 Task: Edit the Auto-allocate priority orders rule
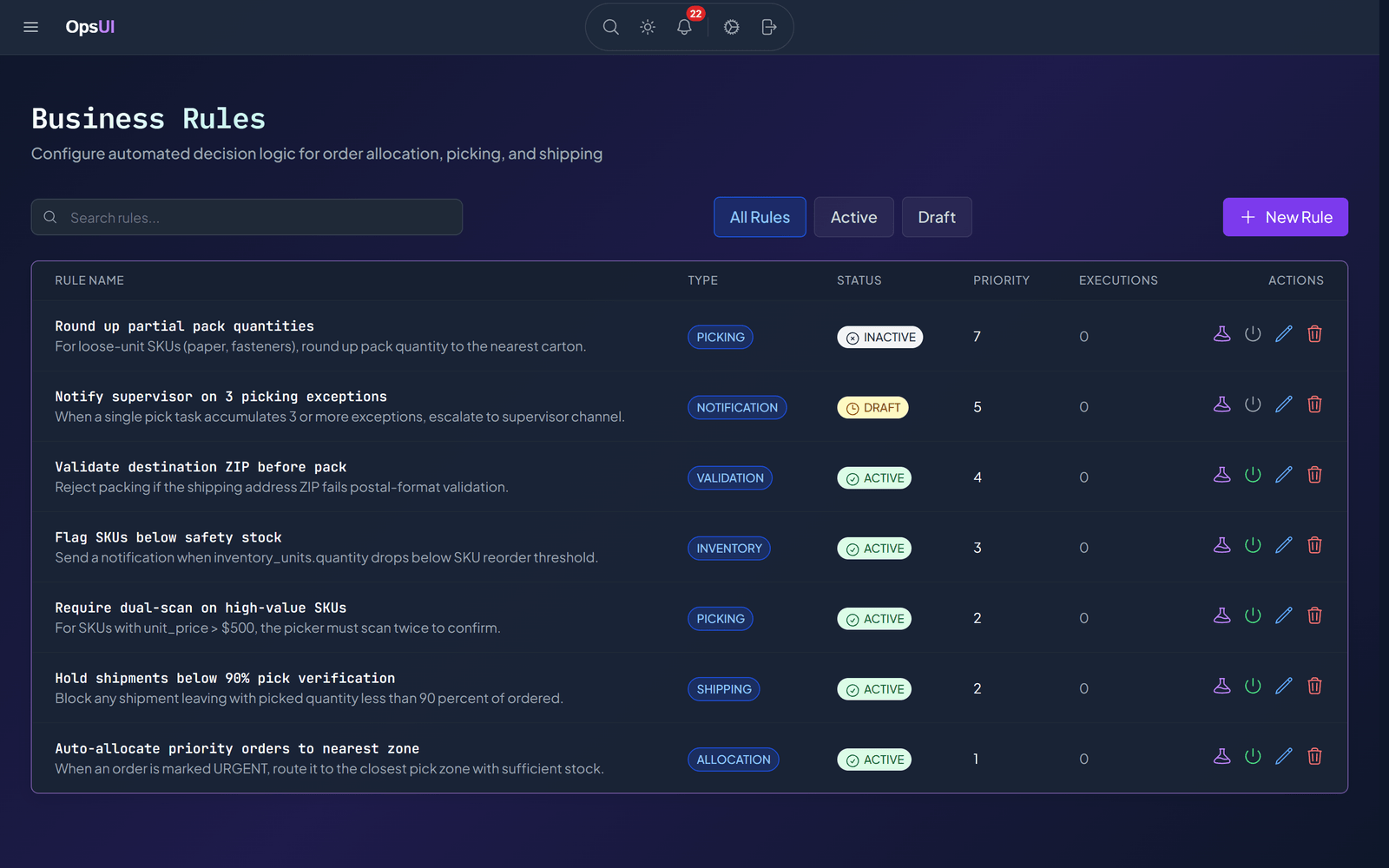tap(1284, 756)
